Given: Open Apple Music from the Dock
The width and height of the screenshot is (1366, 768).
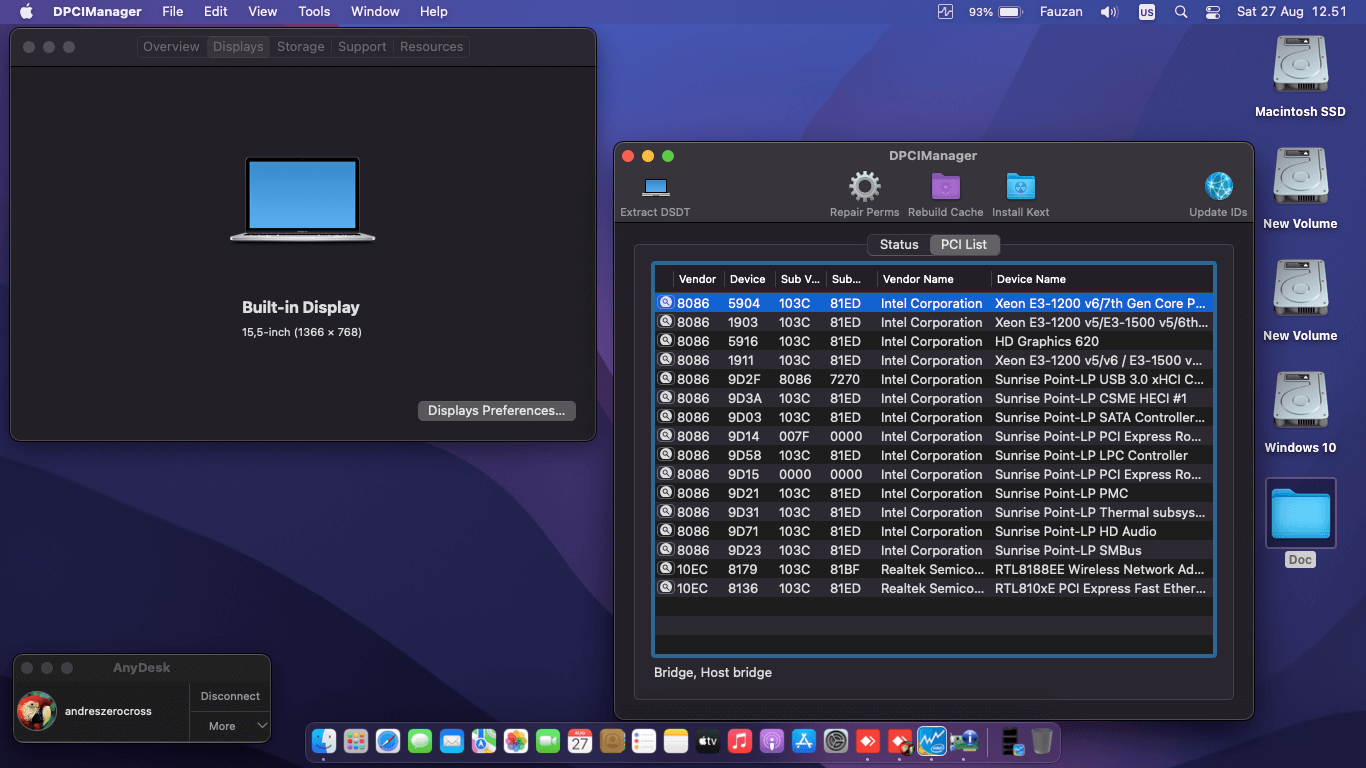Looking at the screenshot, I should point(740,741).
